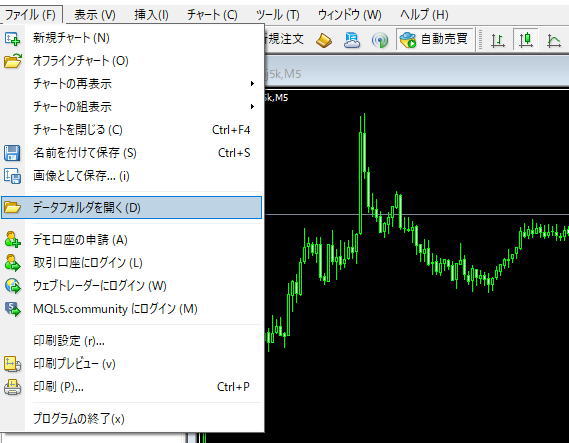Switch to bar chart display mode
The image size is (569, 443).
(498, 40)
